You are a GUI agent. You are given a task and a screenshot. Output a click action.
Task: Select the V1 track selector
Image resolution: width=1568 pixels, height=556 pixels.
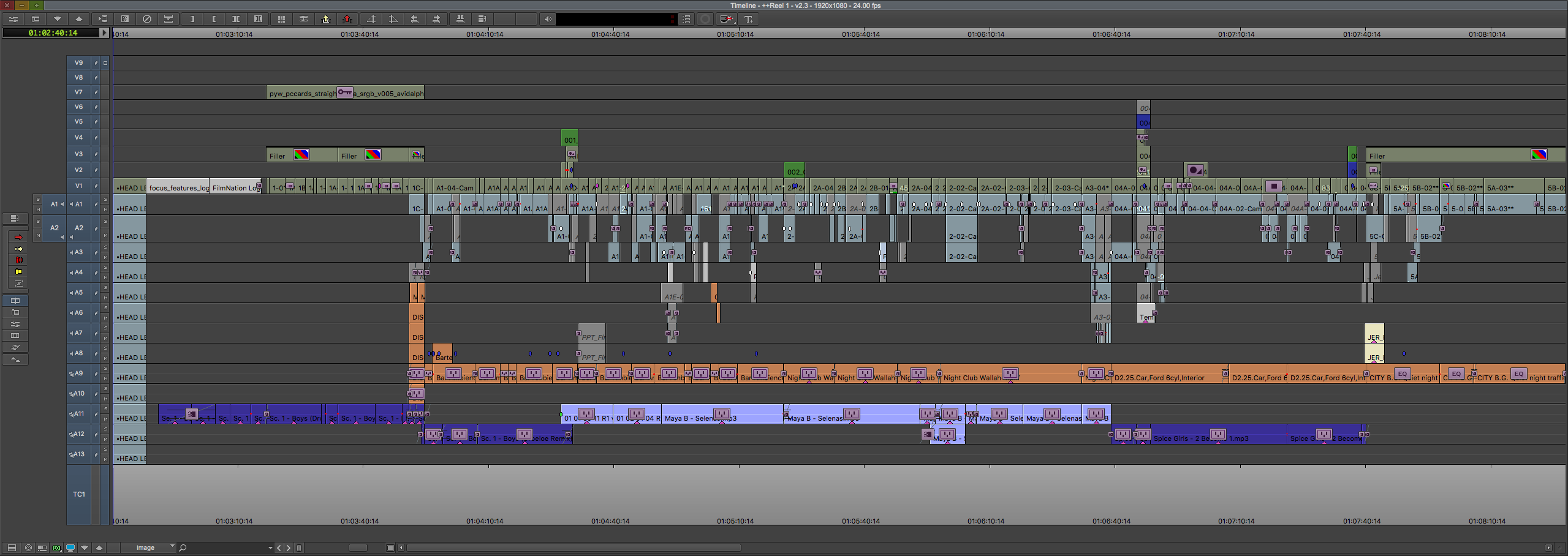[x=79, y=186]
